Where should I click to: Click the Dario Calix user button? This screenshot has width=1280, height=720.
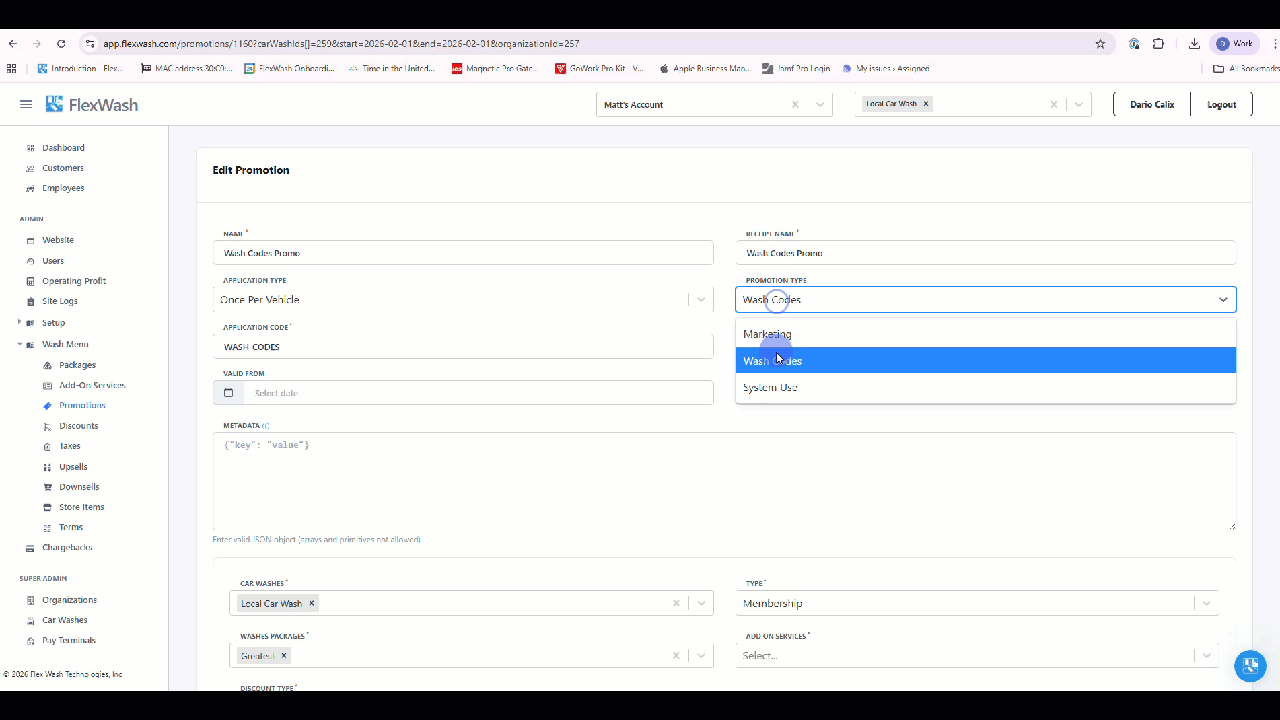(1152, 104)
